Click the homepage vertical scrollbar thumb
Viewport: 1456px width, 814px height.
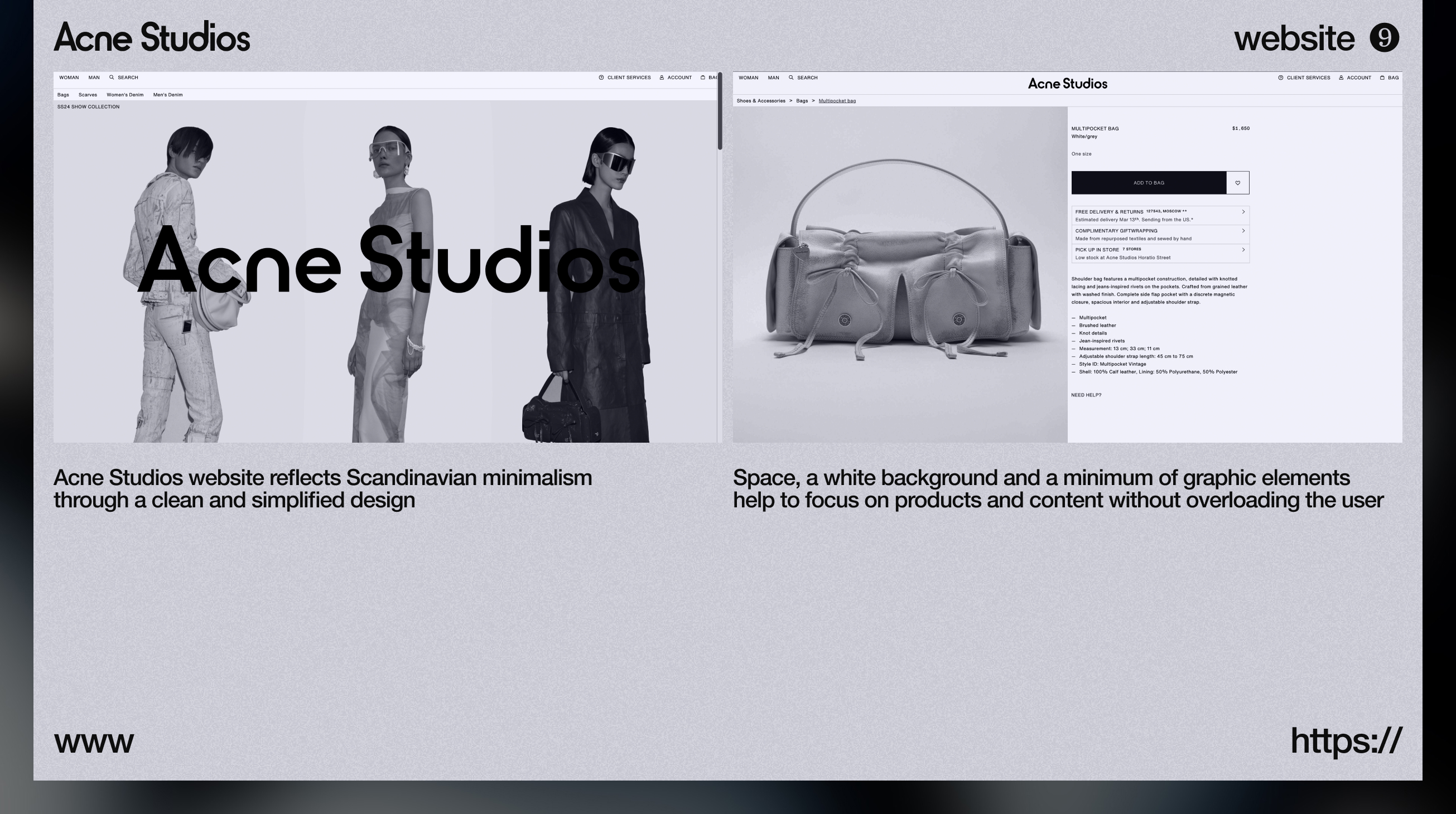720,110
